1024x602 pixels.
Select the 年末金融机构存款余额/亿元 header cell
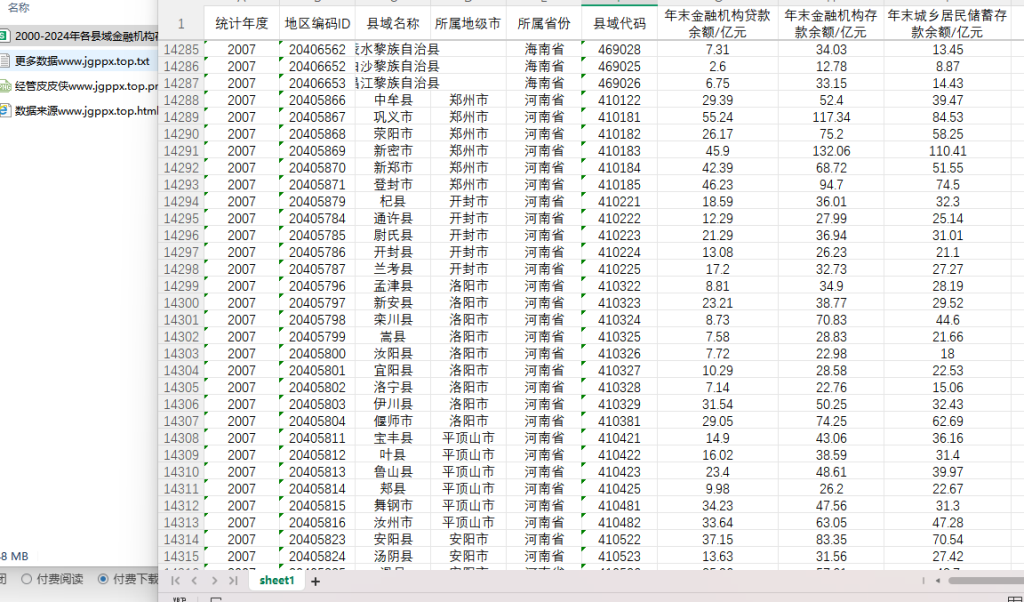coord(831,24)
